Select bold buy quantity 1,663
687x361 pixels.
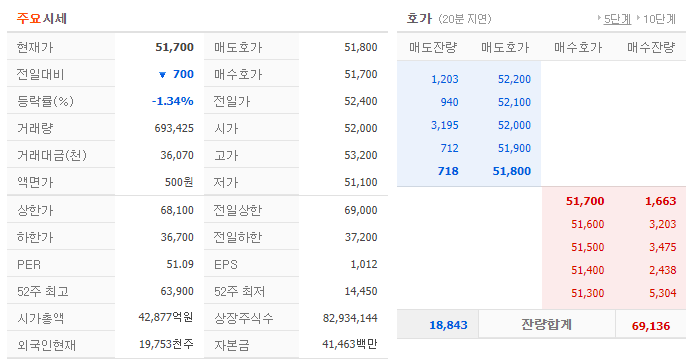(661, 201)
